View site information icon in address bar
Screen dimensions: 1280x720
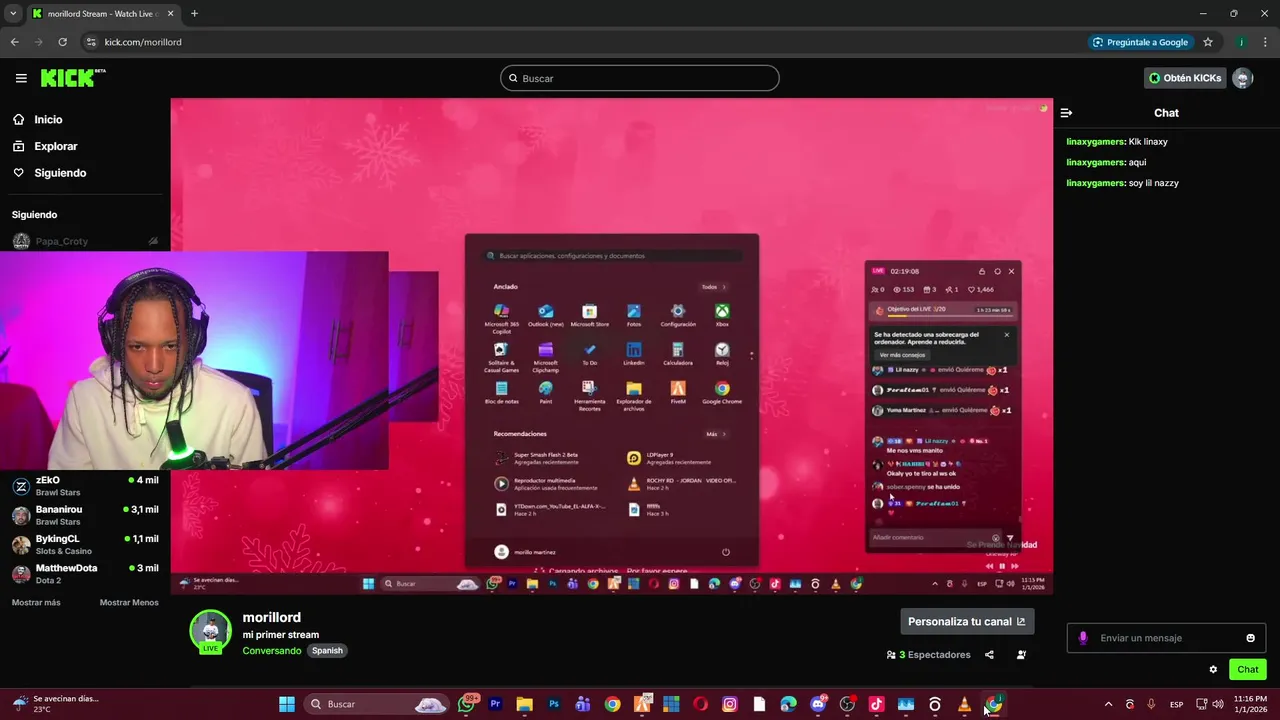[91, 42]
